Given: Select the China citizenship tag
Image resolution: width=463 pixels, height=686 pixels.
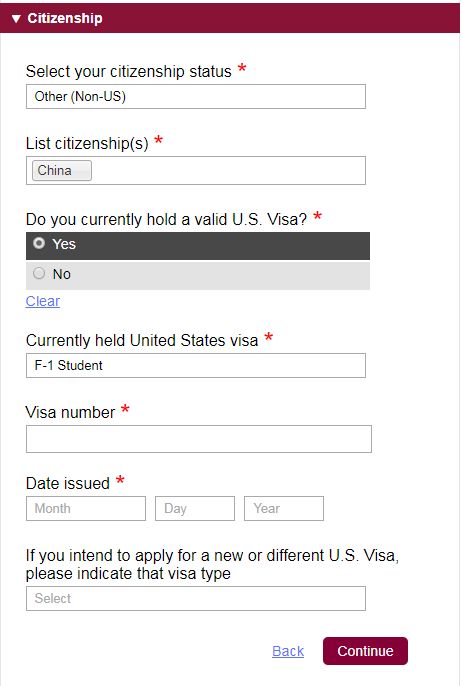Looking at the screenshot, I should (x=62, y=170).
